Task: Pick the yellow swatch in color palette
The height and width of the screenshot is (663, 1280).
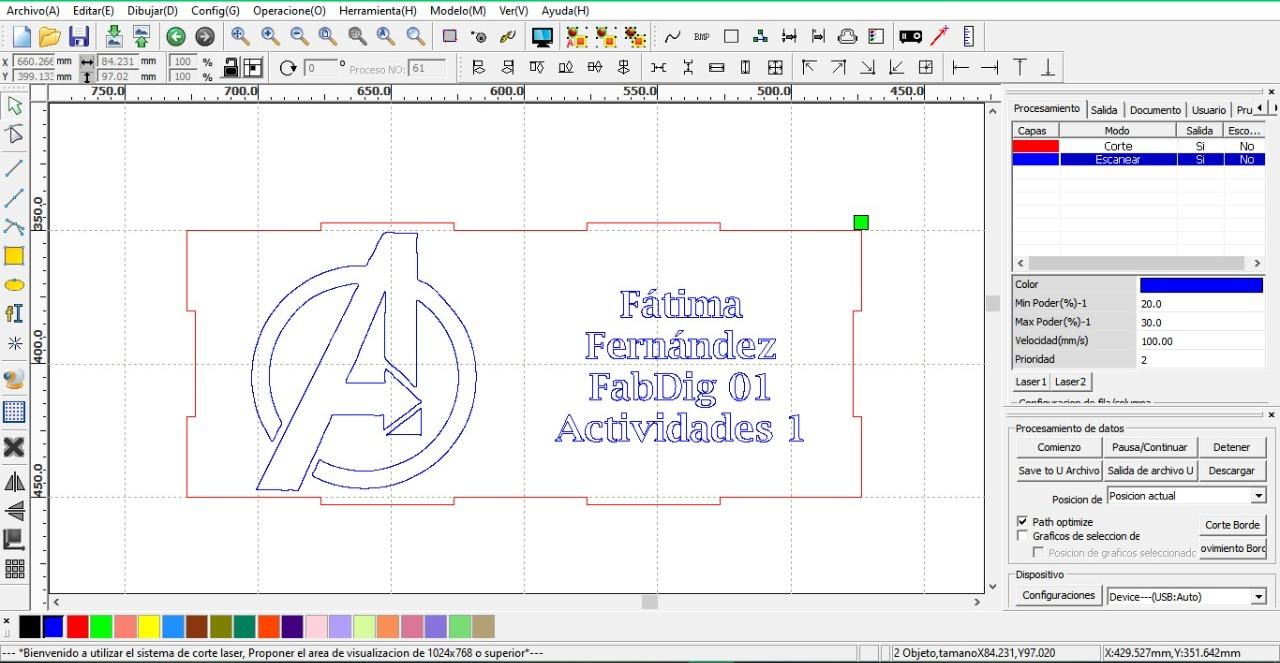Action: (149, 627)
